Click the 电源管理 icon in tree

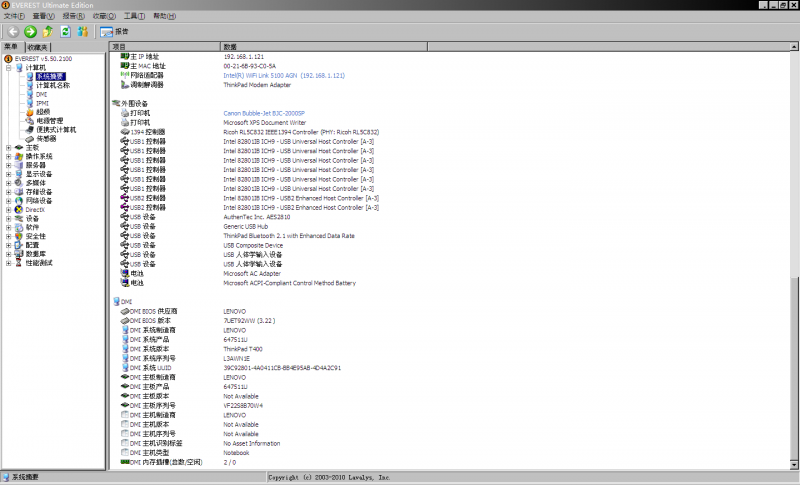[30, 121]
